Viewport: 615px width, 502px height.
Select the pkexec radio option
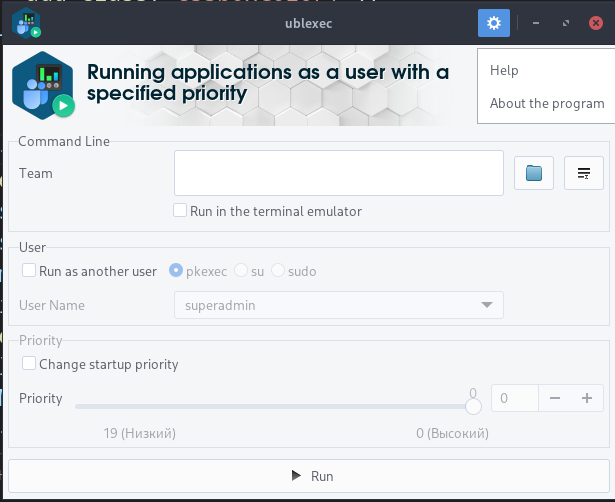tap(176, 270)
